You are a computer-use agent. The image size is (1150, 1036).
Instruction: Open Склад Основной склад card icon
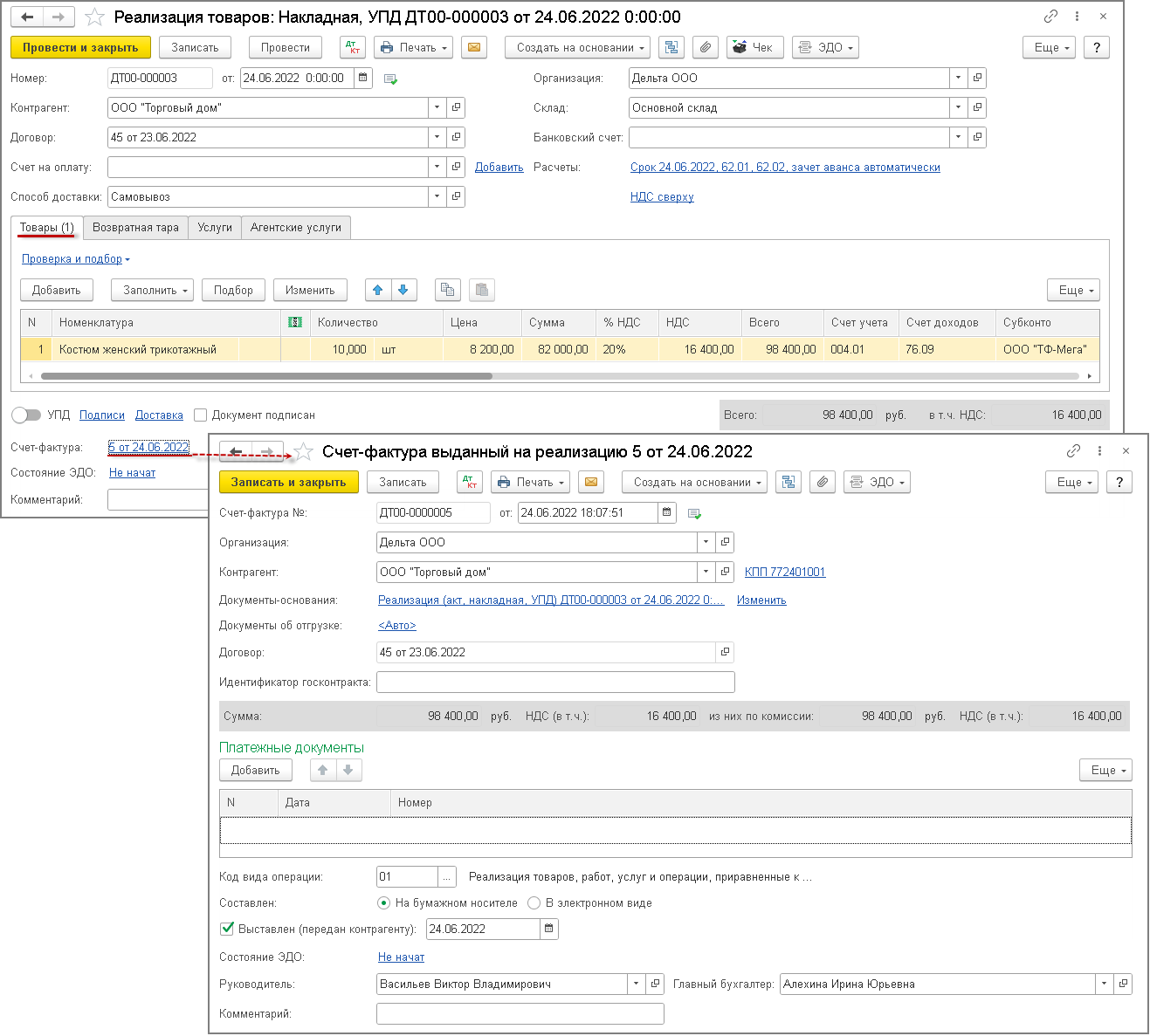pos(977,107)
